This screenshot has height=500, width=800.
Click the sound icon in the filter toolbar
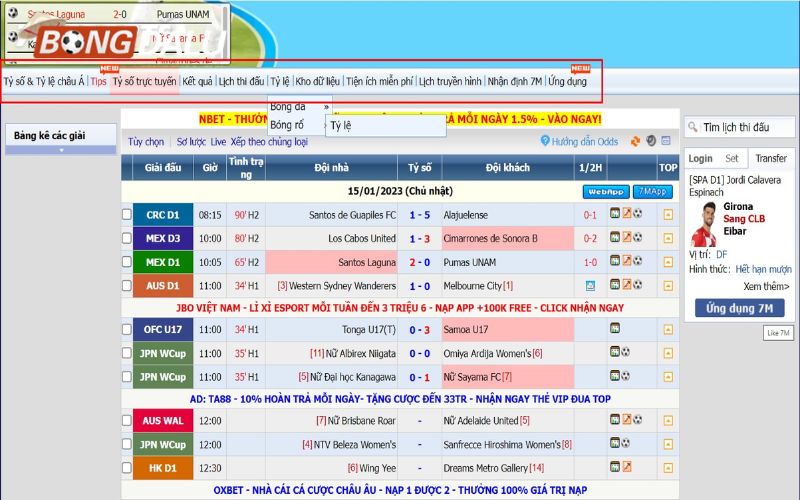[x=651, y=141]
